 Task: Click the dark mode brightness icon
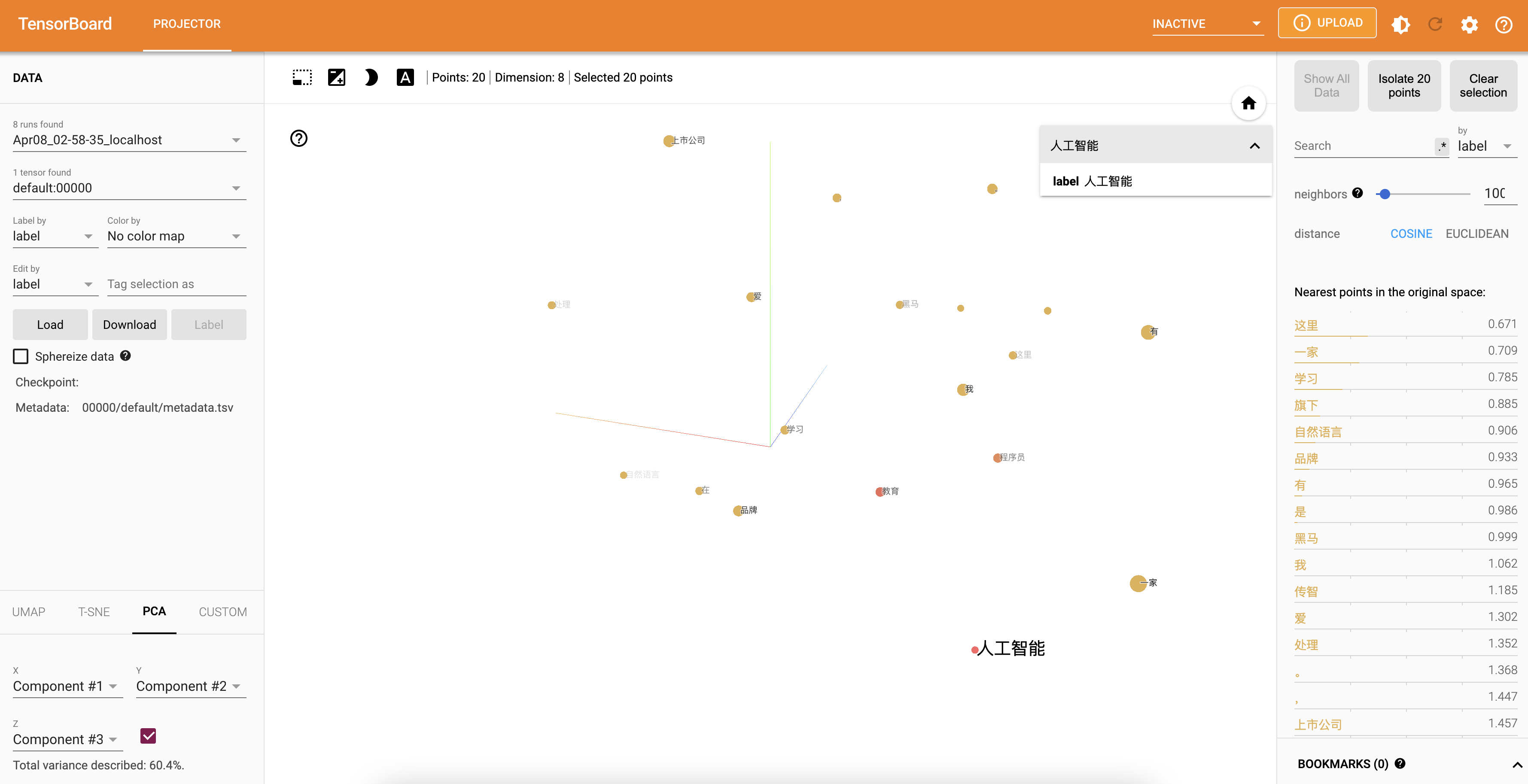[1400, 24]
